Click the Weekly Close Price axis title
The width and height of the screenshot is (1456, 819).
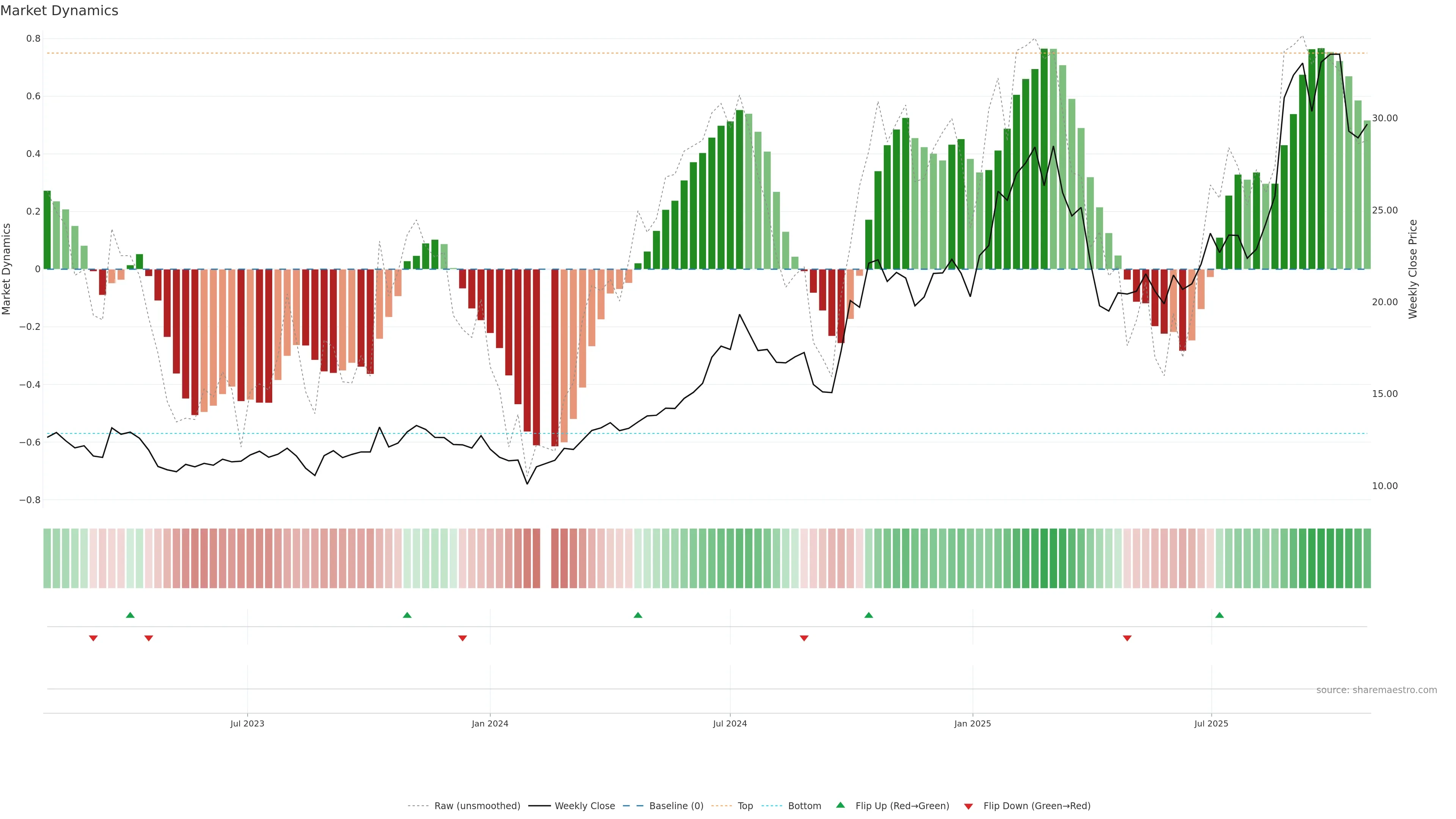tap(1412, 269)
